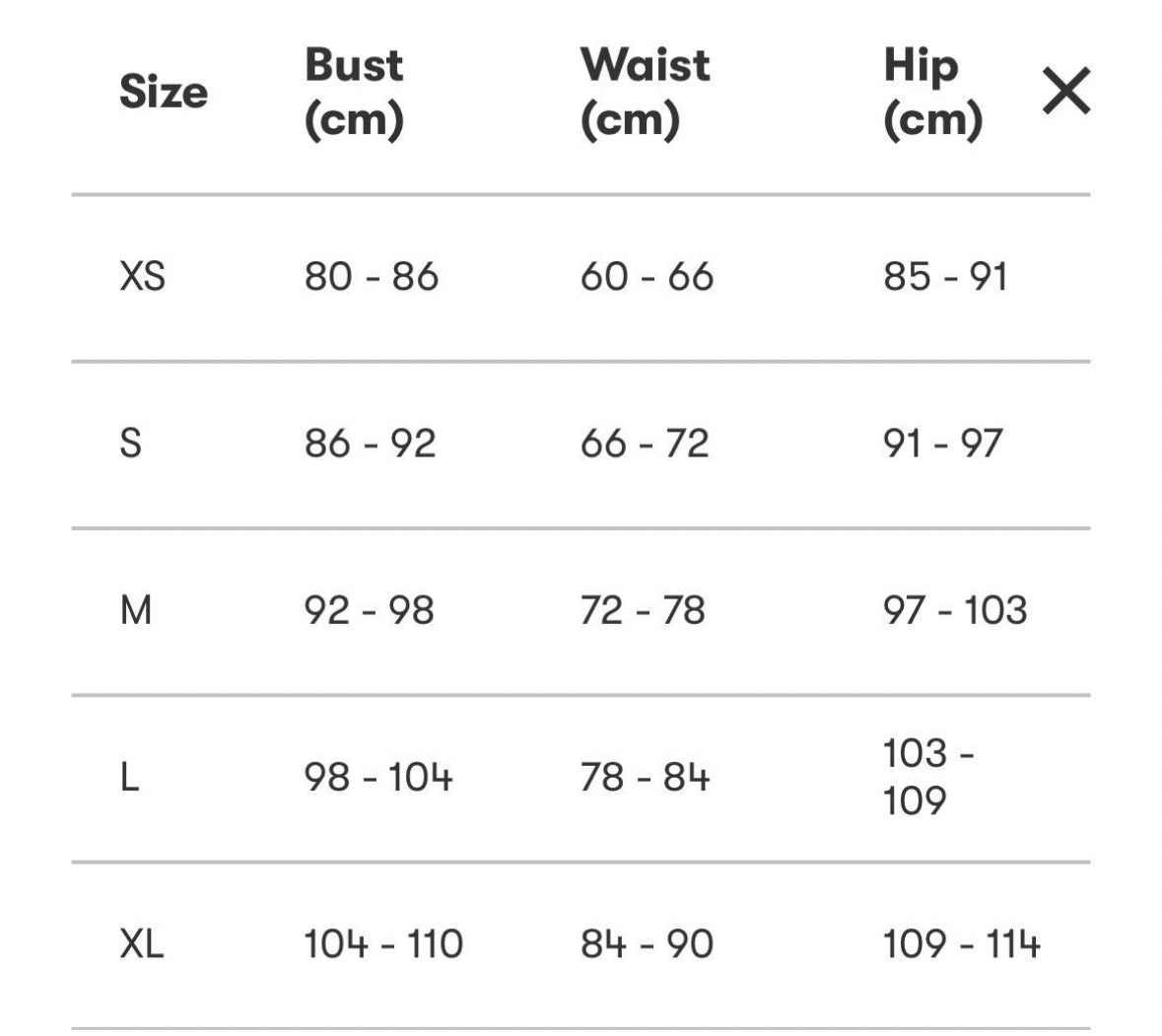1162x1036 pixels.
Task: Click the L size row label
Action: 129,779
